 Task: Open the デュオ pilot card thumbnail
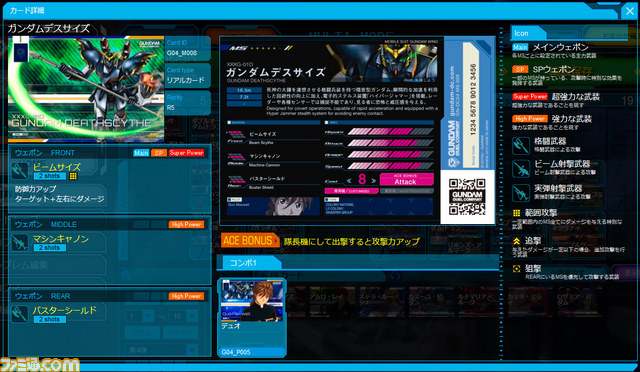point(252,317)
